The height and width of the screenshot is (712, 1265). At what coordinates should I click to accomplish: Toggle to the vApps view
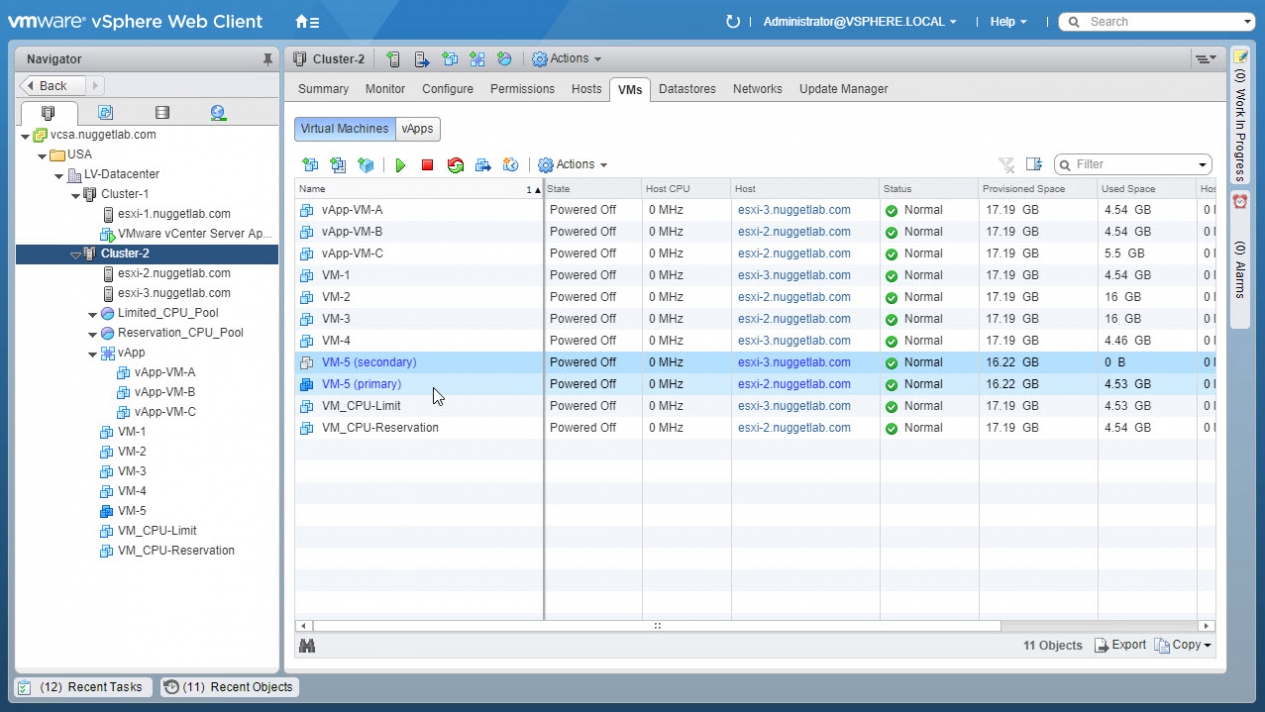417,129
